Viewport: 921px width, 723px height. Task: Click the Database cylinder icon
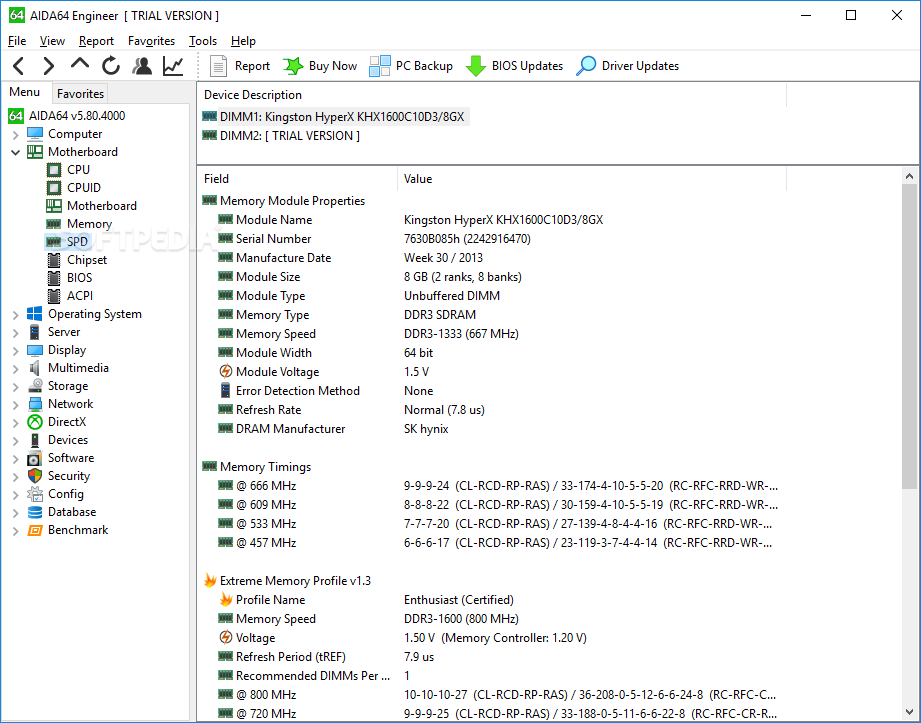coord(35,512)
